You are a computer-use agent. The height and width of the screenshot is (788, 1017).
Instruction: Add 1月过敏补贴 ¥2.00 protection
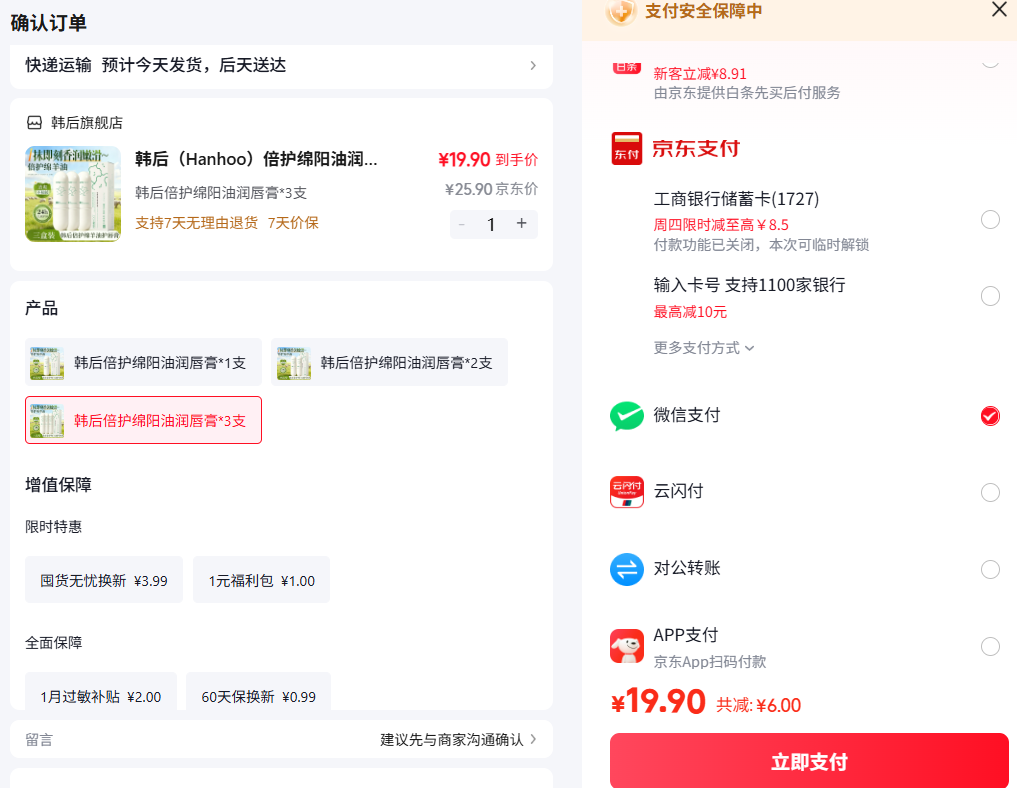[x=101, y=693]
